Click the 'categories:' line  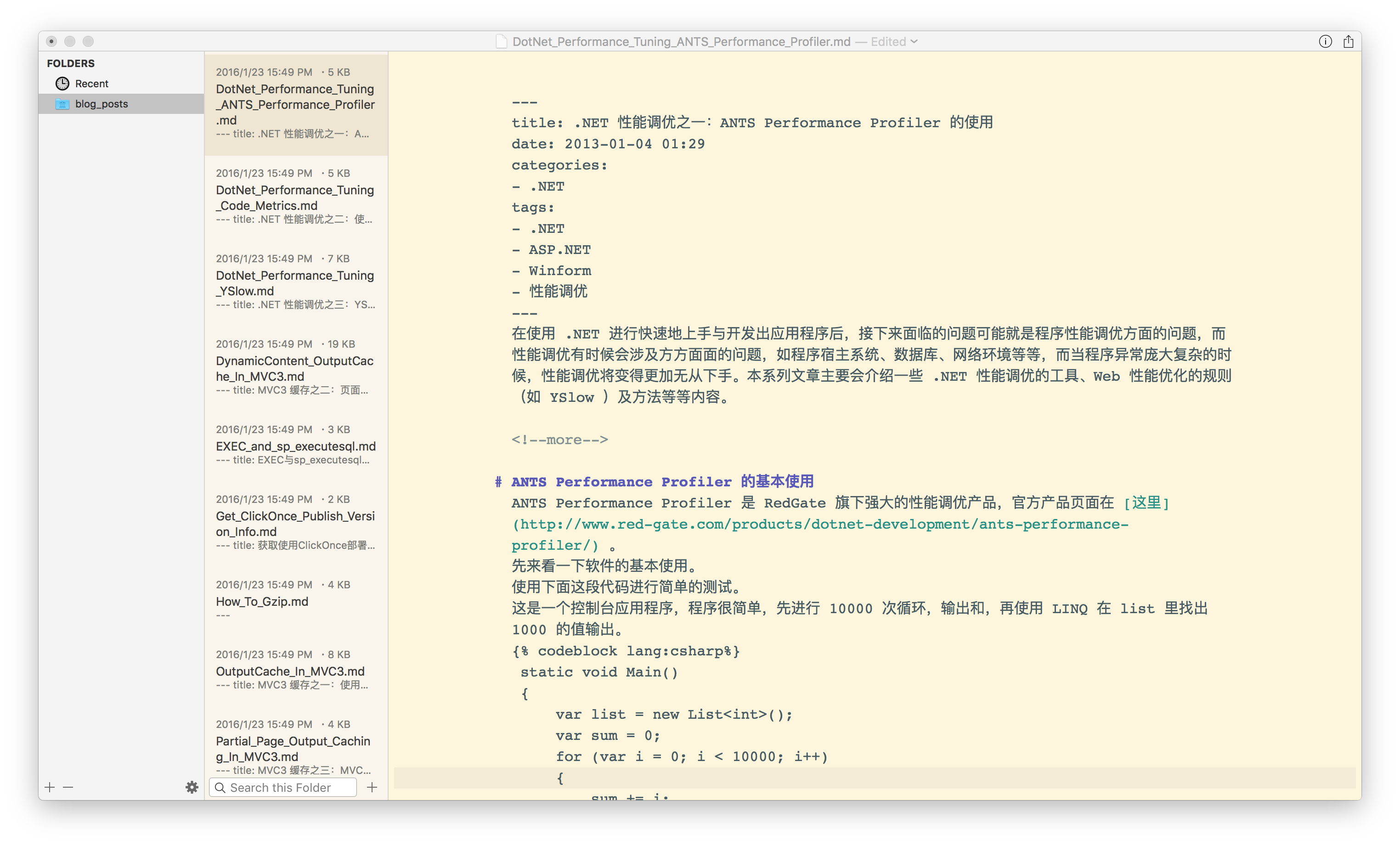(x=559, y=165)
